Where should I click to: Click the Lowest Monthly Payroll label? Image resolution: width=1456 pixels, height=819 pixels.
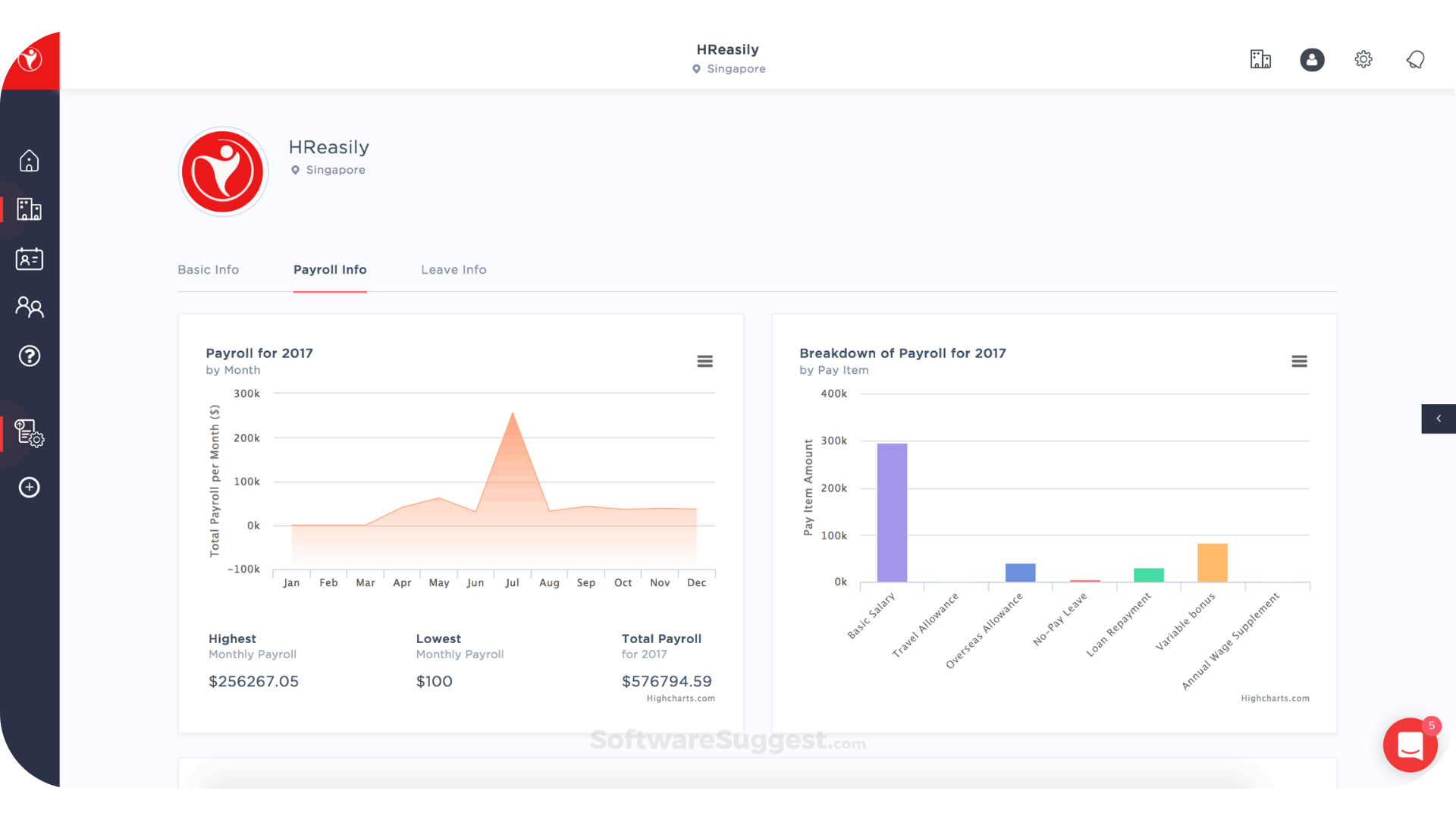pos(460,646)
